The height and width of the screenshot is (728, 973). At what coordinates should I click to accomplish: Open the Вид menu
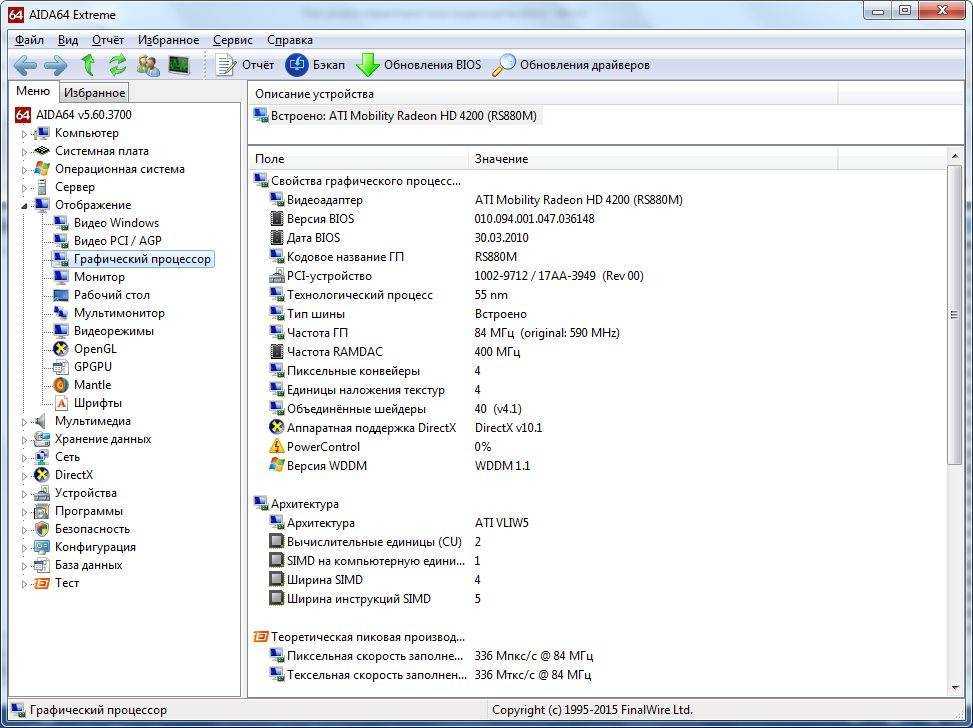[68, 40]
